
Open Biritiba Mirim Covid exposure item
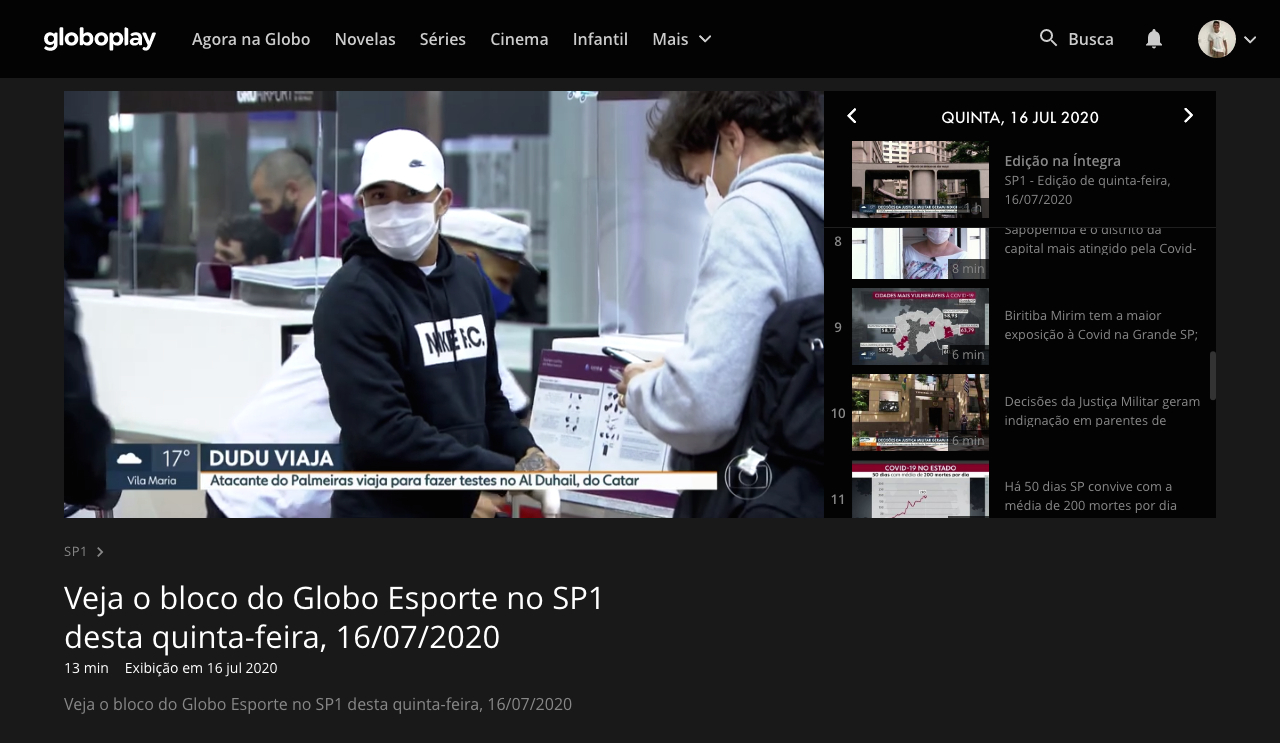click(1101, 325)
